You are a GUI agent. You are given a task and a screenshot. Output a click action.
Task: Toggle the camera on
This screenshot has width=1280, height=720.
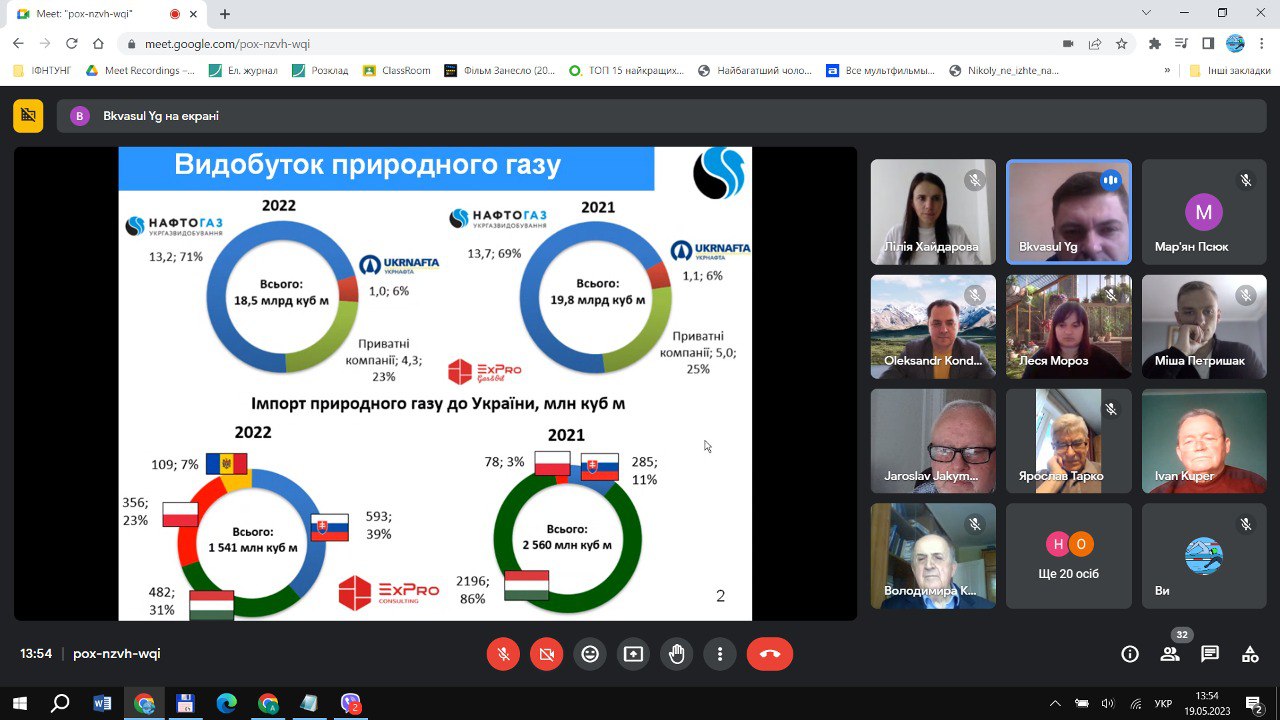pyautogui.click(x=546, y=654)
